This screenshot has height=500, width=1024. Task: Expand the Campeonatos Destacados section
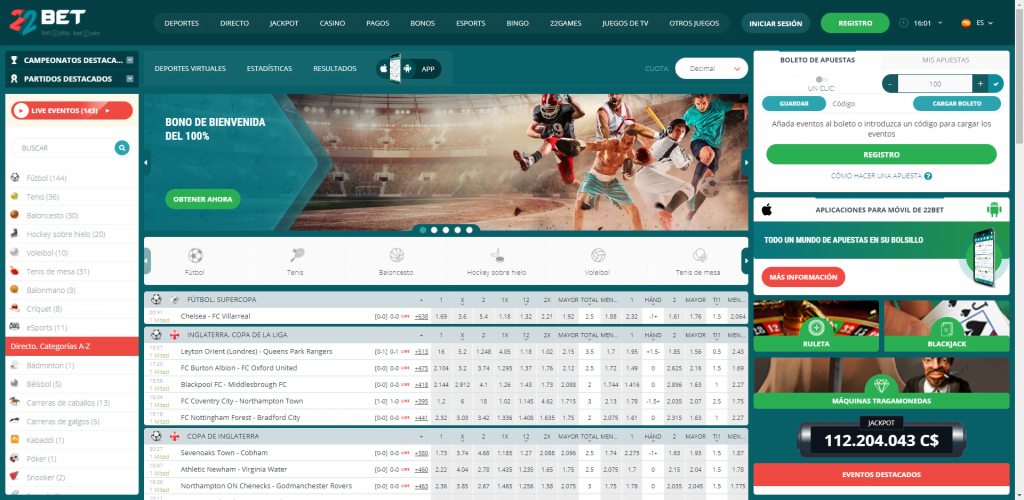point(130,60)
